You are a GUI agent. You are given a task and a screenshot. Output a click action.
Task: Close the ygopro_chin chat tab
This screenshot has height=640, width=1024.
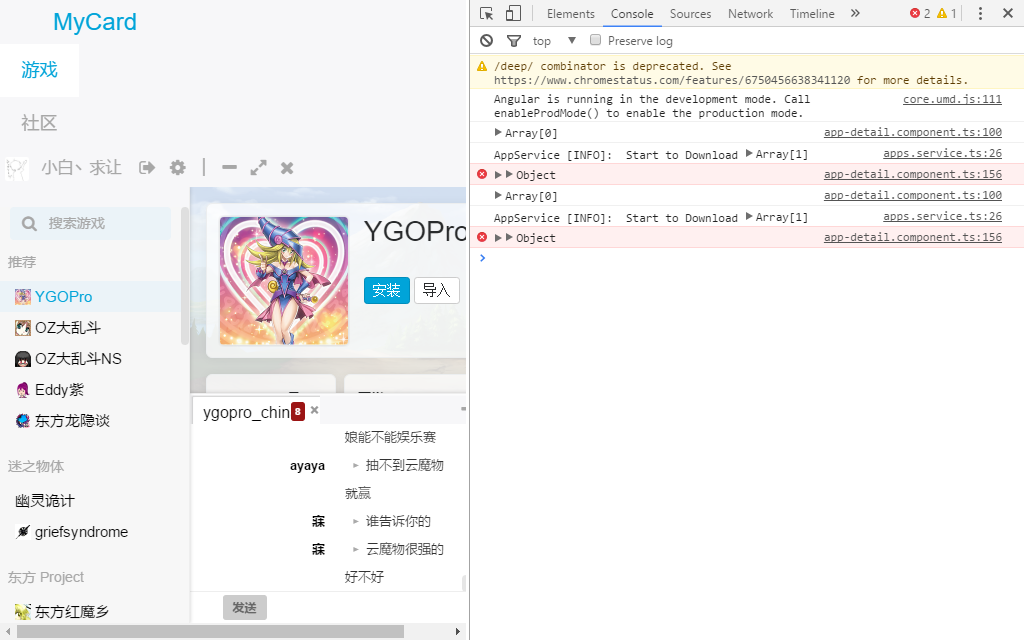click(x=314, y=410)
